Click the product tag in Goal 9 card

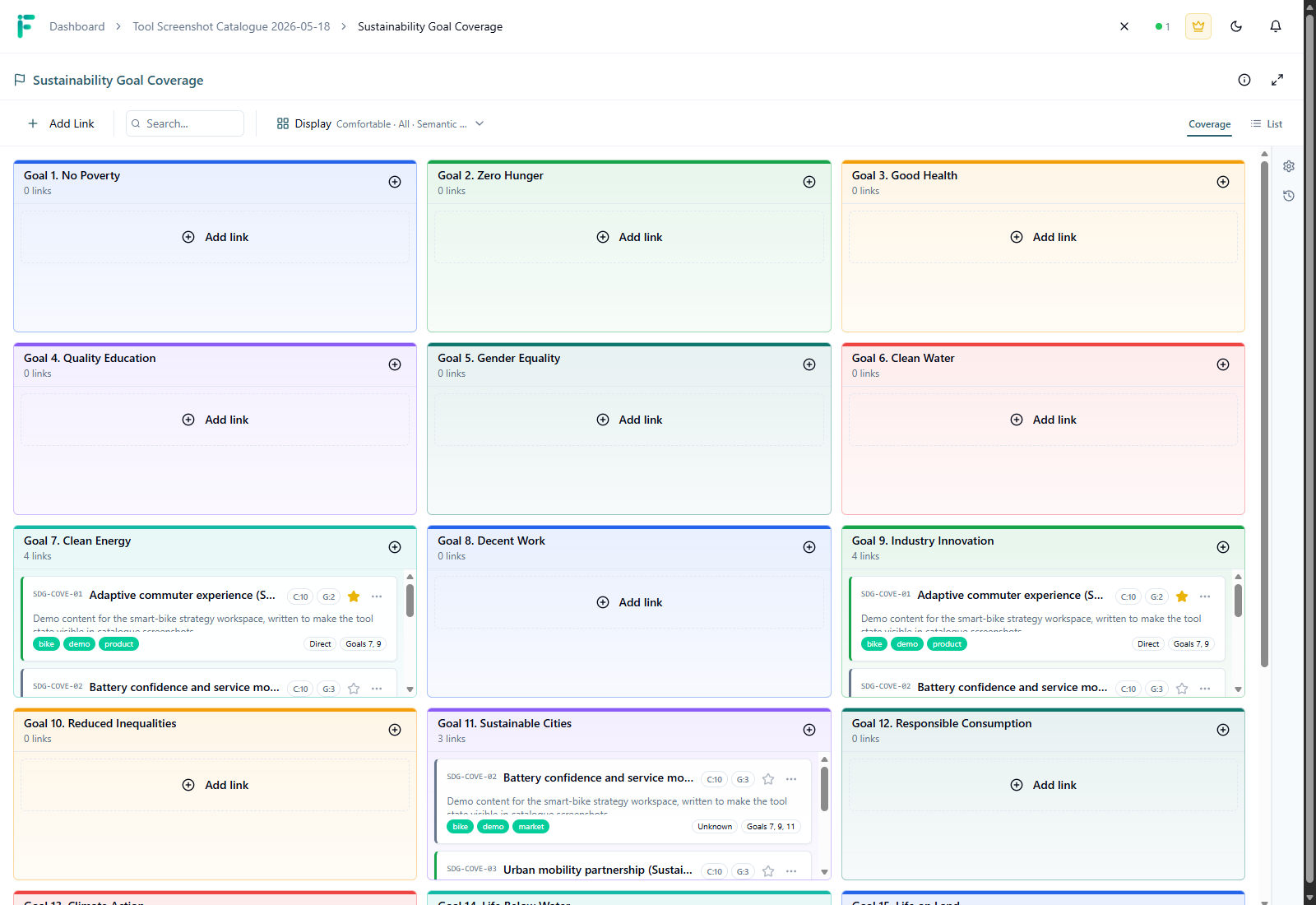(x=947, y=644)
